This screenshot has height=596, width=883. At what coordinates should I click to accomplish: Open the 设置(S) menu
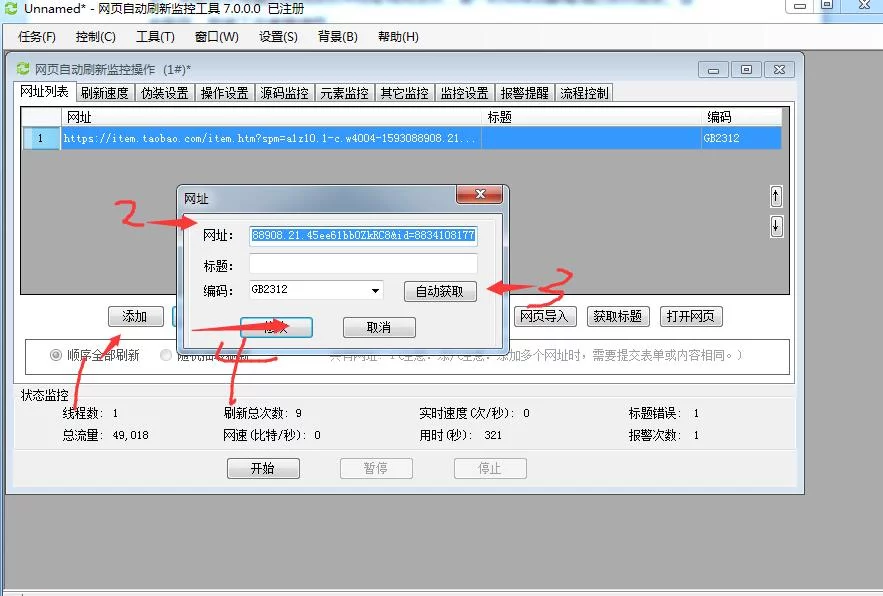click(x=278, y=37)
